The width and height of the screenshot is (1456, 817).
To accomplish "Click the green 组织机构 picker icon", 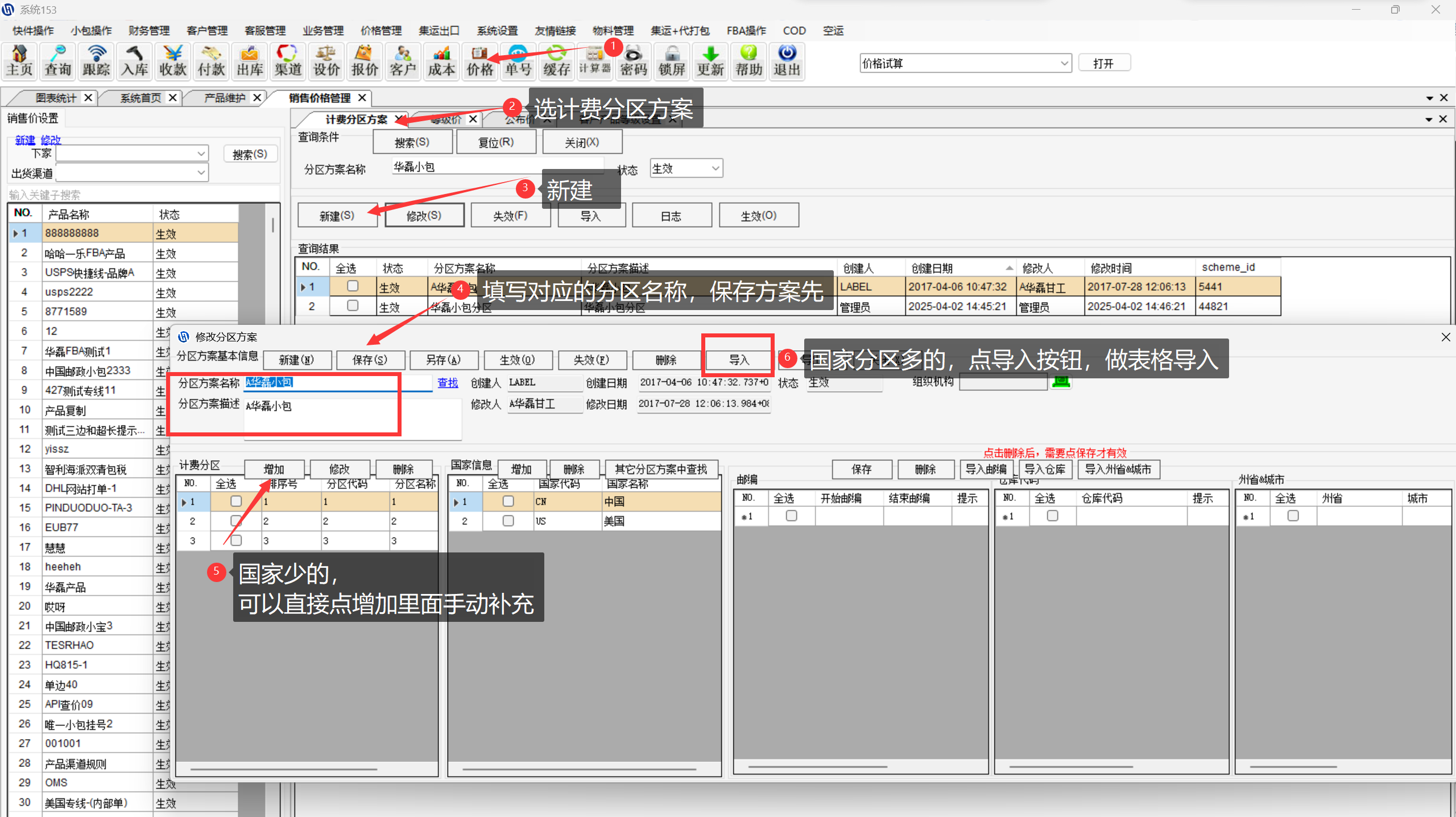I will pyautogui.click(x=1061, y=382).
